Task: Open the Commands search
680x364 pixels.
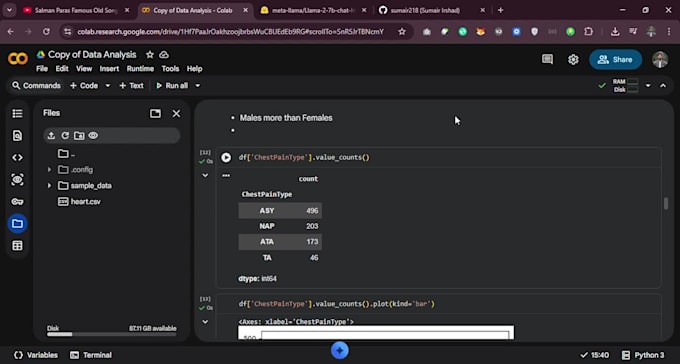Action: [36, 85]
